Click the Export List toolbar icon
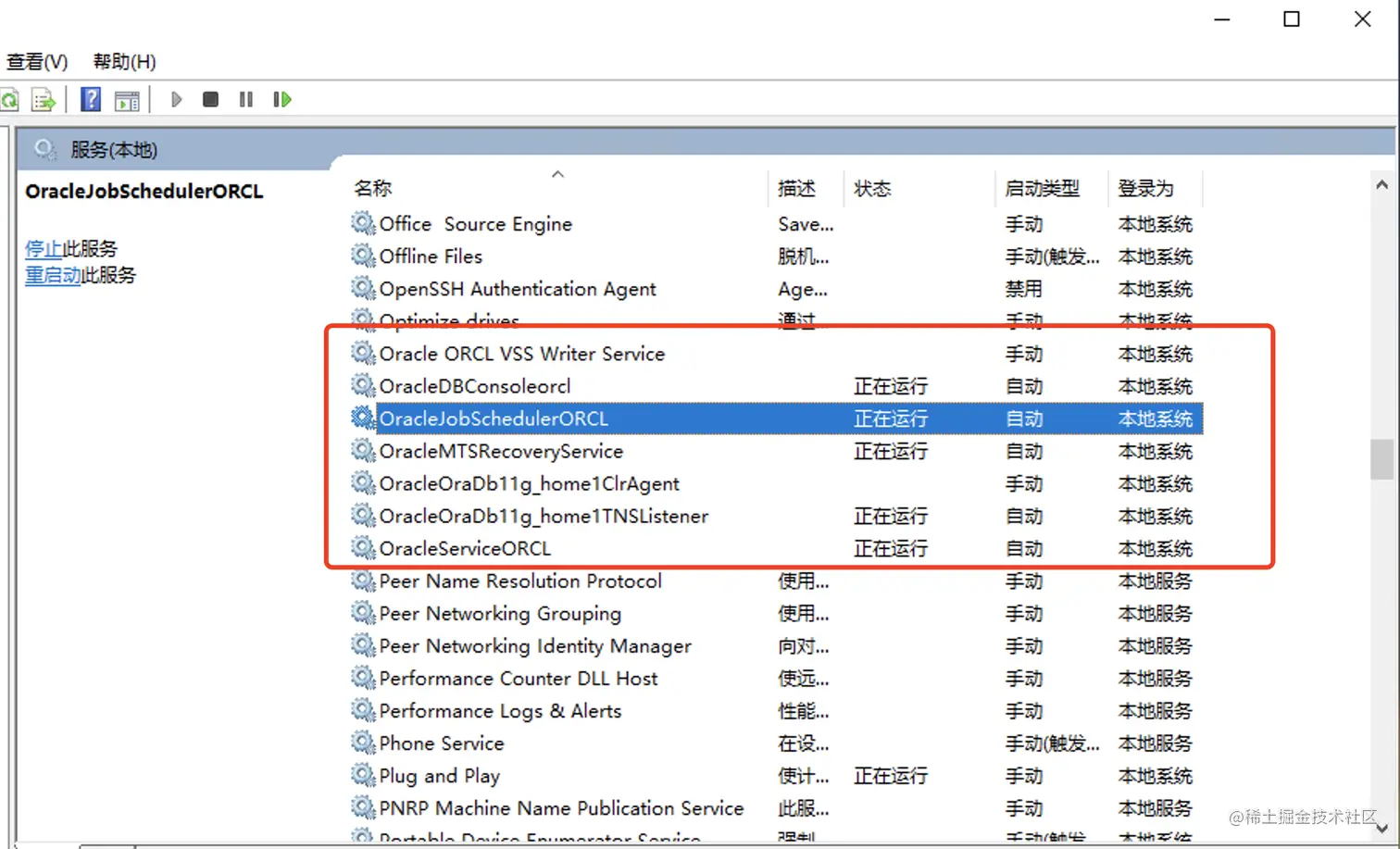The height and width of the screenshot is (849, 1400). [44, 100]
